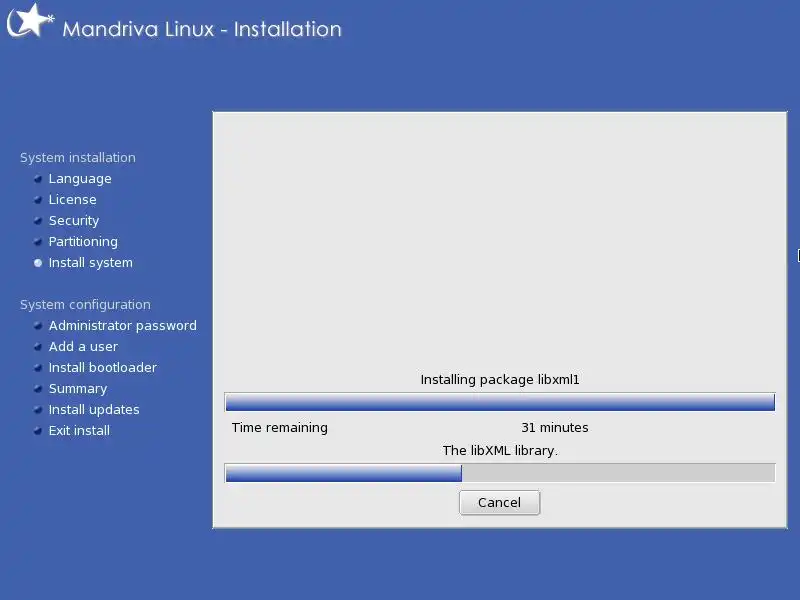
Task: Click the 'Time remaining' label
Action: (280, 428)
